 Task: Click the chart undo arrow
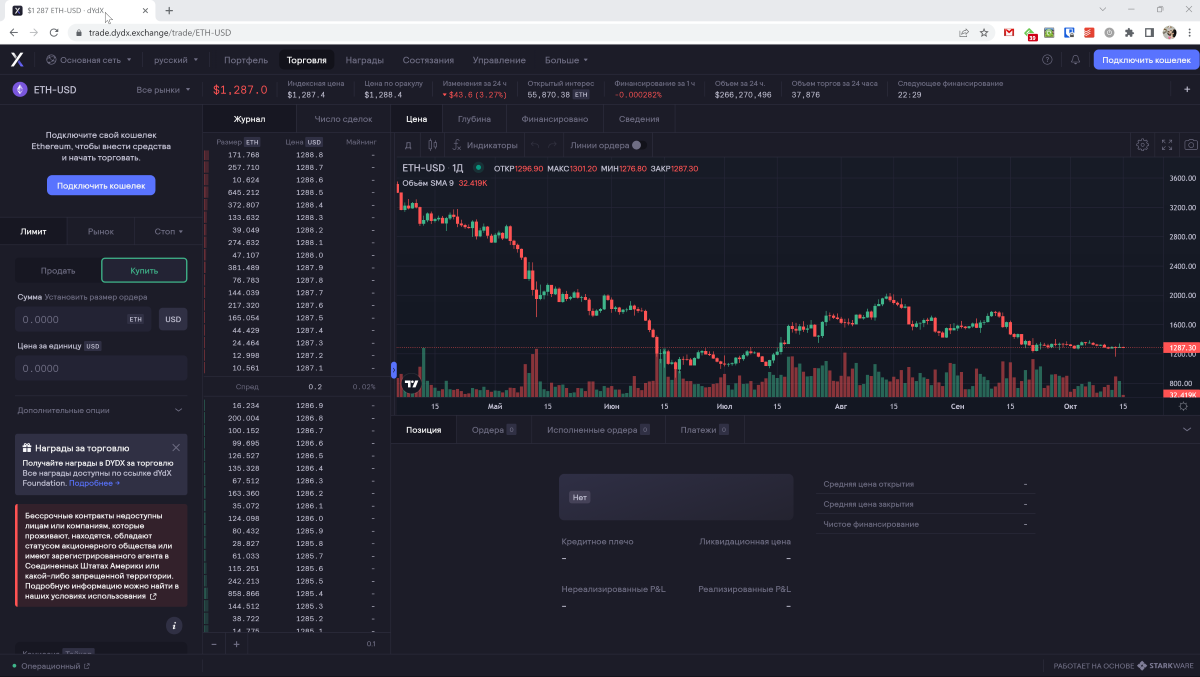[x=534, y=145]
